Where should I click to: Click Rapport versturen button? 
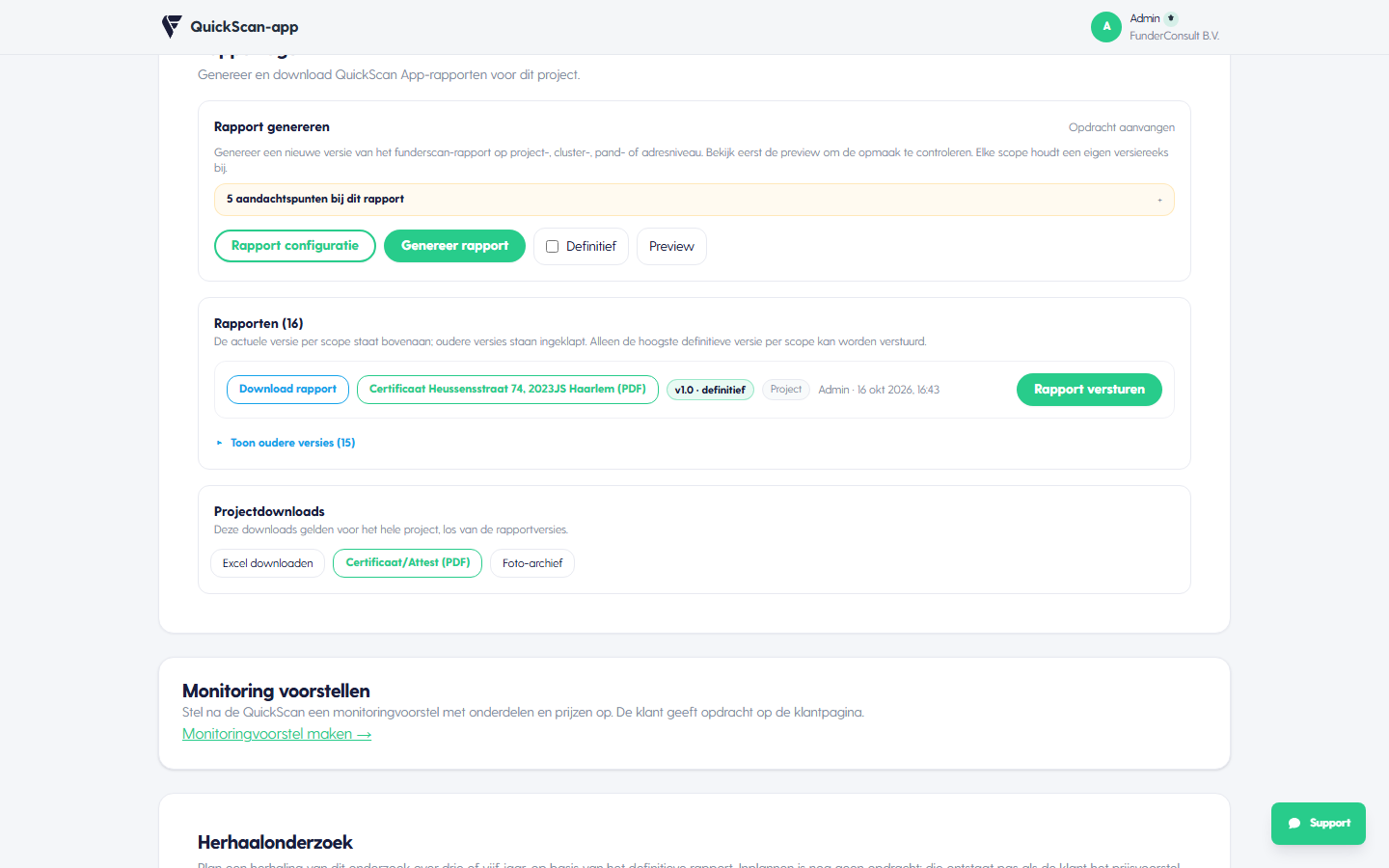coord(1089,390)
